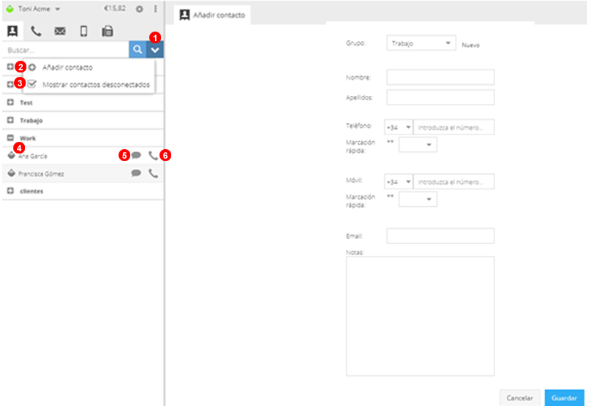Click the search magnifier button

pos(137,49)
